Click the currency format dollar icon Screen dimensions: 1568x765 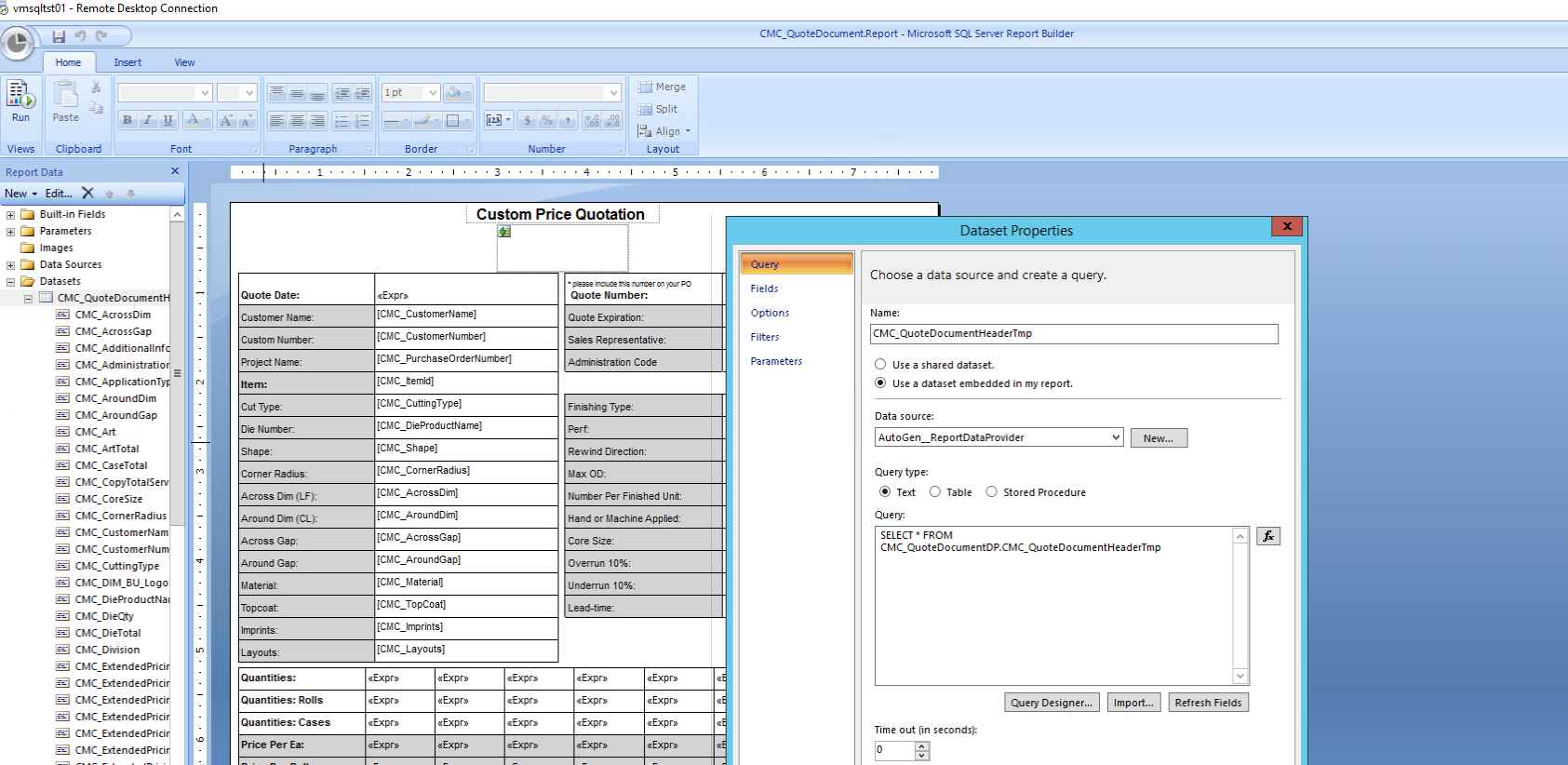[528, 120]
